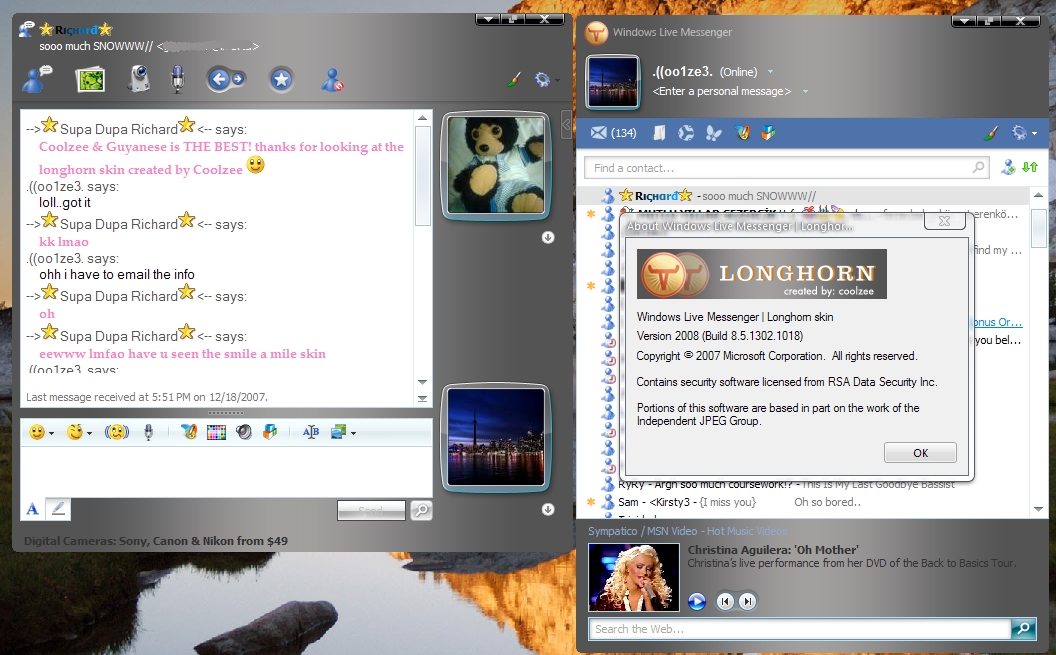Click the Search the Web field
Screen dimensions: 1056x655
tap(799, 629)
